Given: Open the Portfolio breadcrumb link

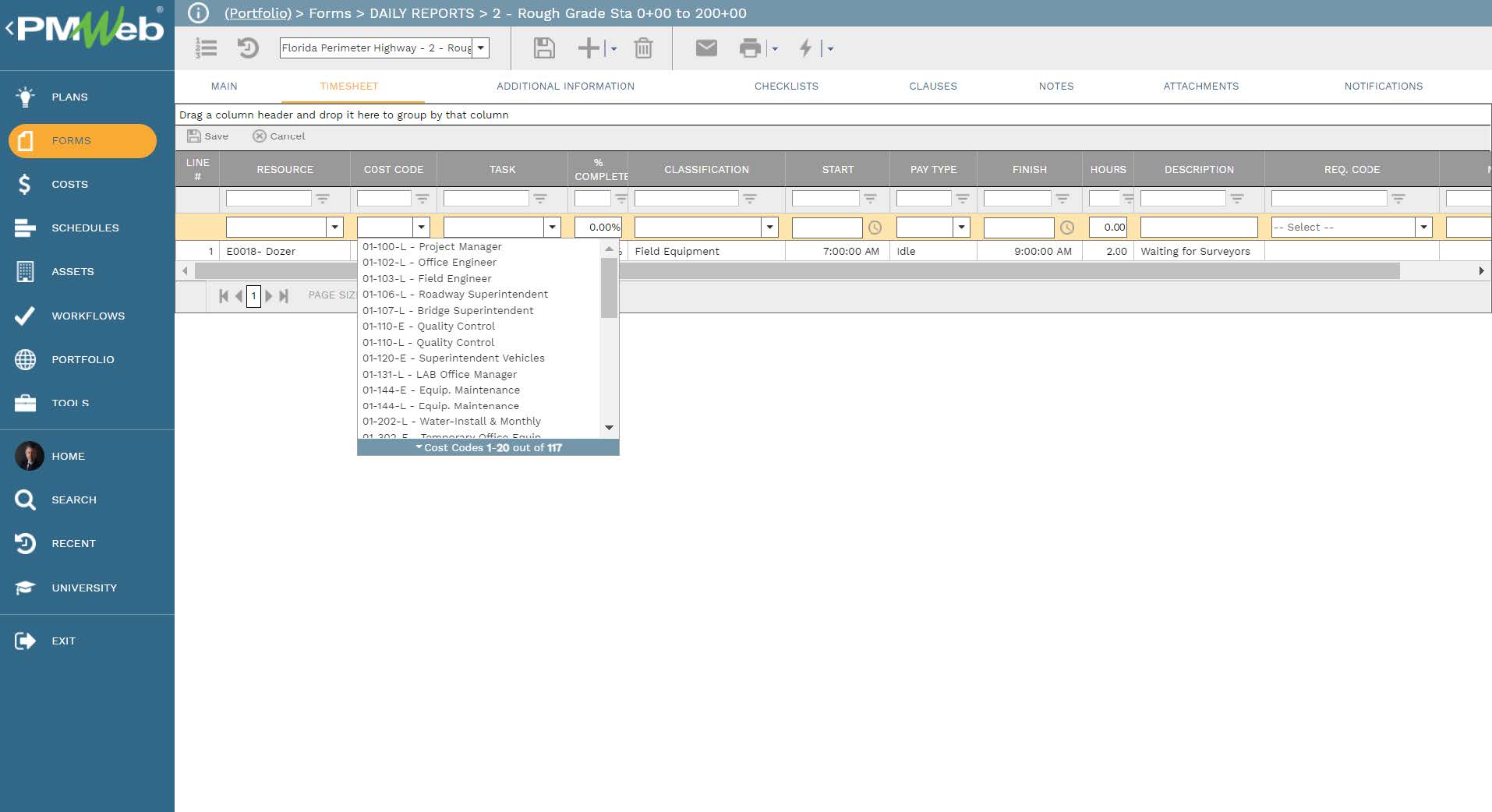Looking at the screenshot, I should click(257, 13).
